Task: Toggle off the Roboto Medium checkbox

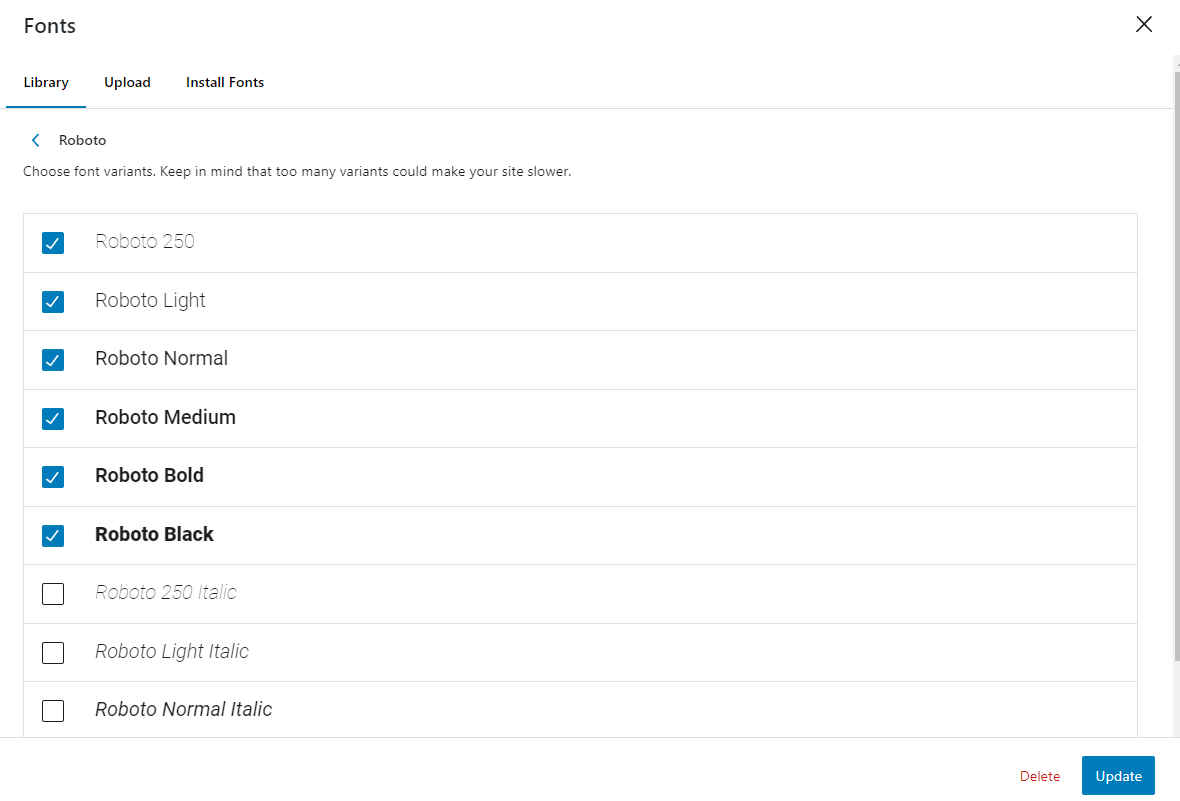Action: [53, 418]
